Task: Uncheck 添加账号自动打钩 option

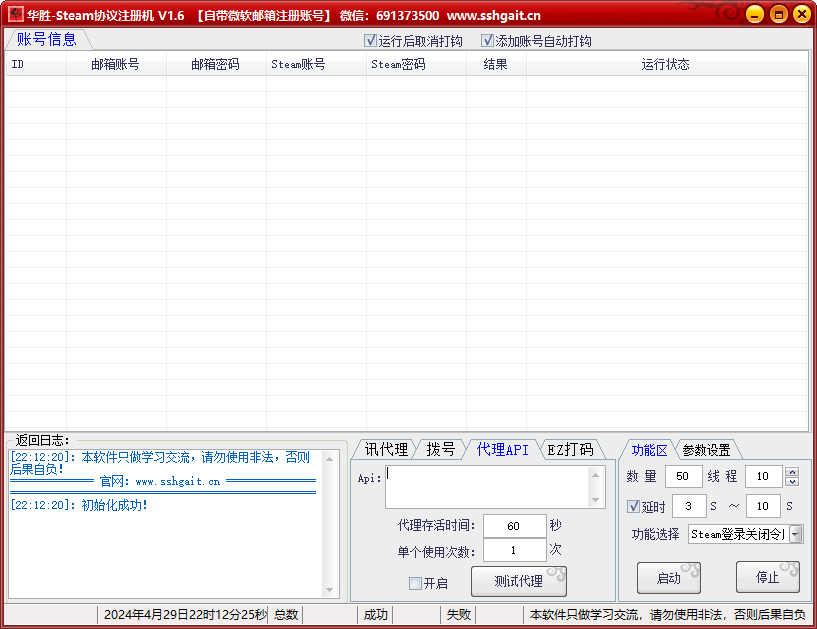Action: click(489, 40)
